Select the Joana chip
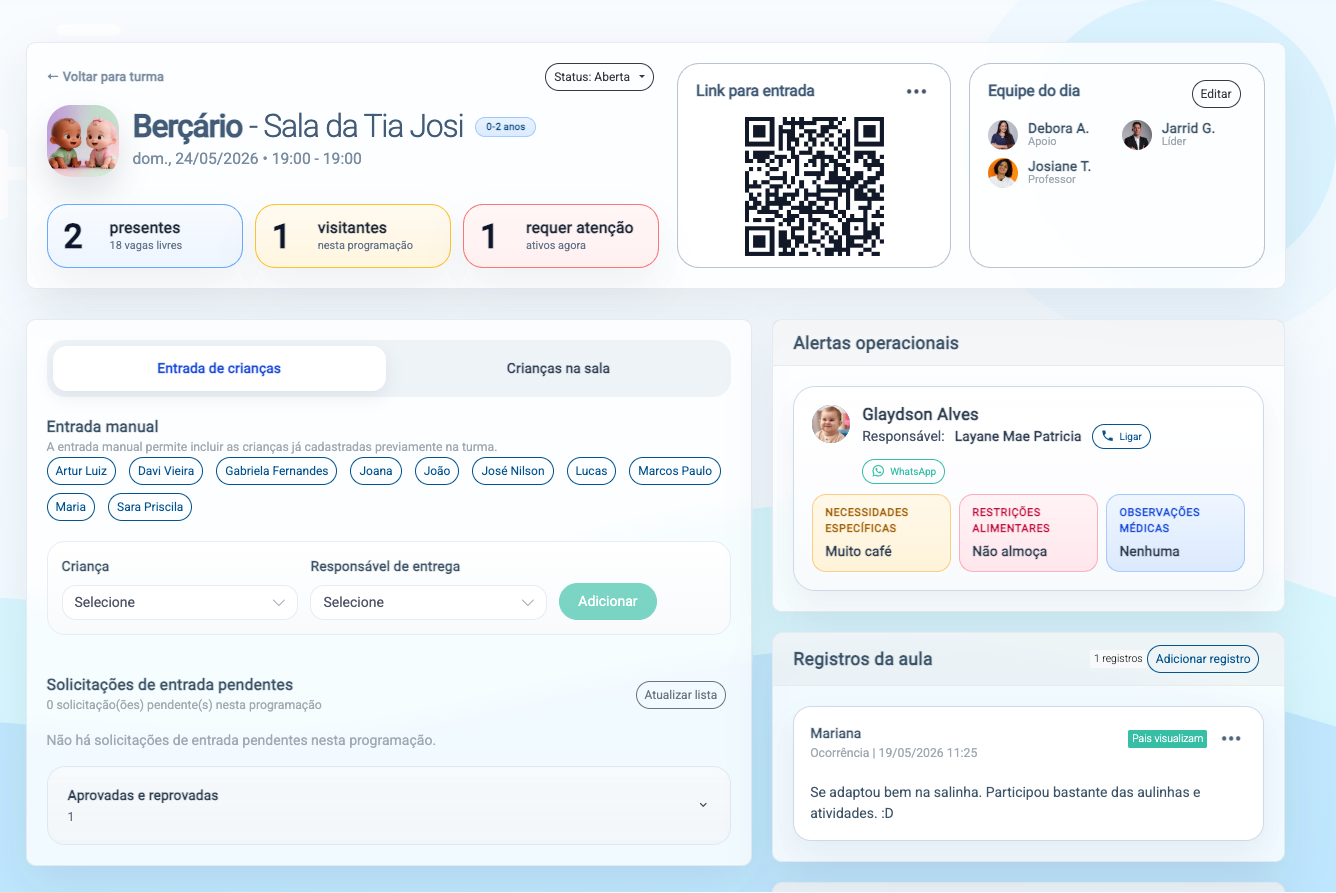The height and width of the screenshot is (893, 1336). point(376,471)
